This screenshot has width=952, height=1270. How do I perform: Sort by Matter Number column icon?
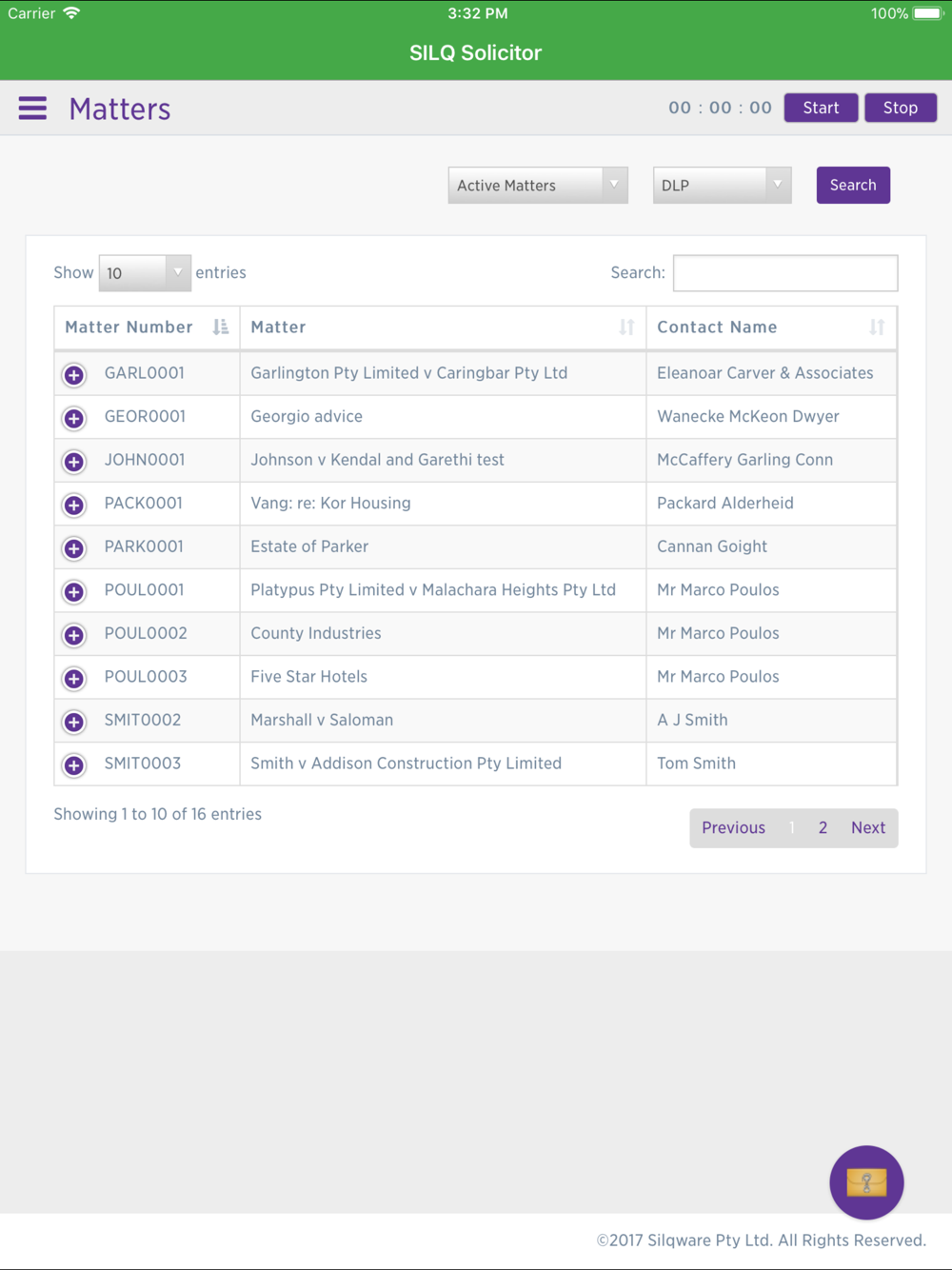(221, 327)
